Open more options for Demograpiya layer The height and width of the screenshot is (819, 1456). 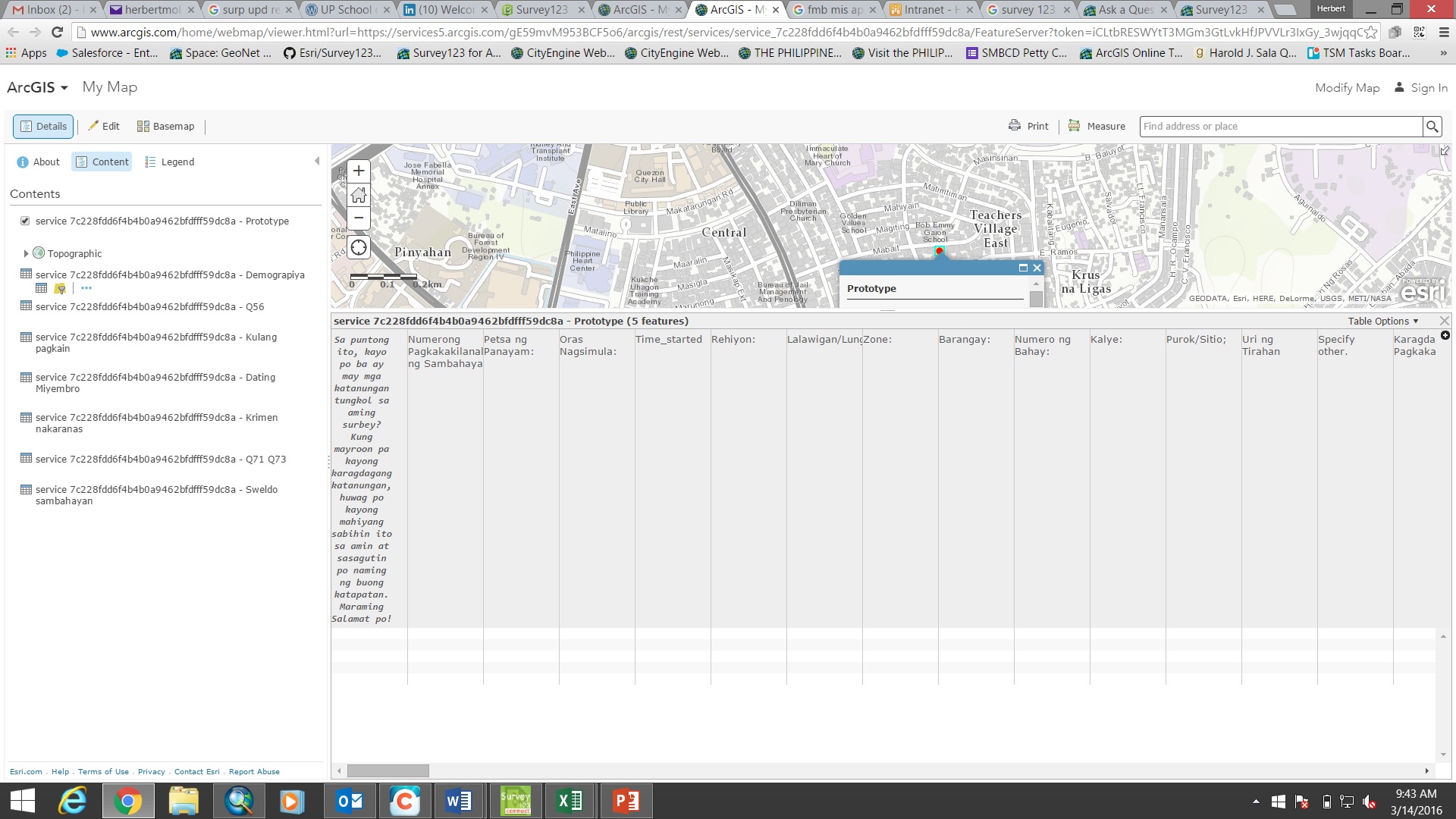pos(86,289)
